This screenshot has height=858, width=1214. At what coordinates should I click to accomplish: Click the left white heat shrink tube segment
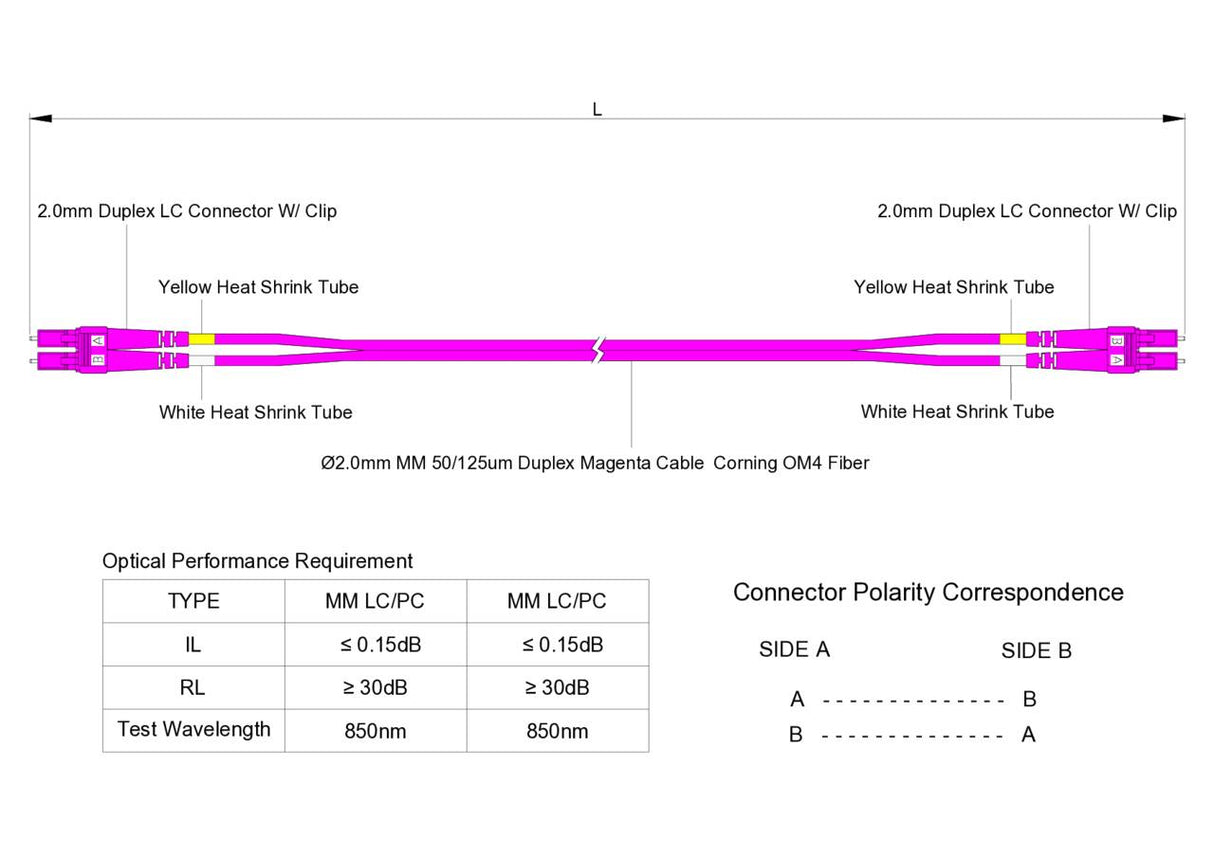coord(202,360)
